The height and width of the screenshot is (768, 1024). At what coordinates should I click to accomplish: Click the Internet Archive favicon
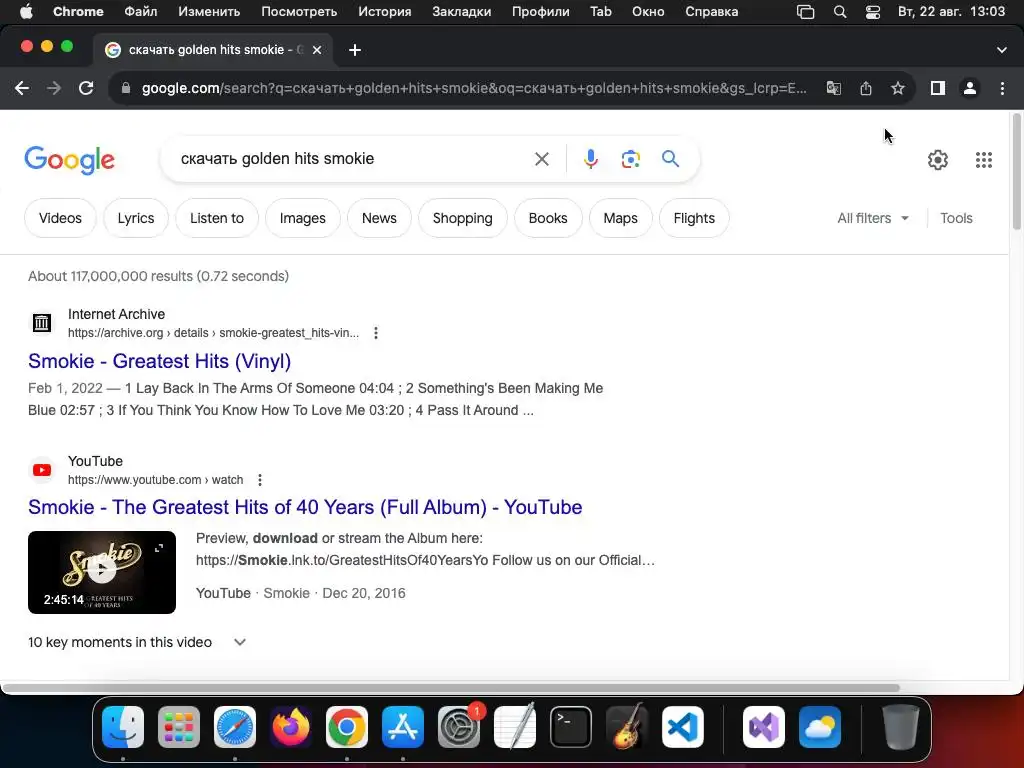pyautogui.click(x=42, y=323)
